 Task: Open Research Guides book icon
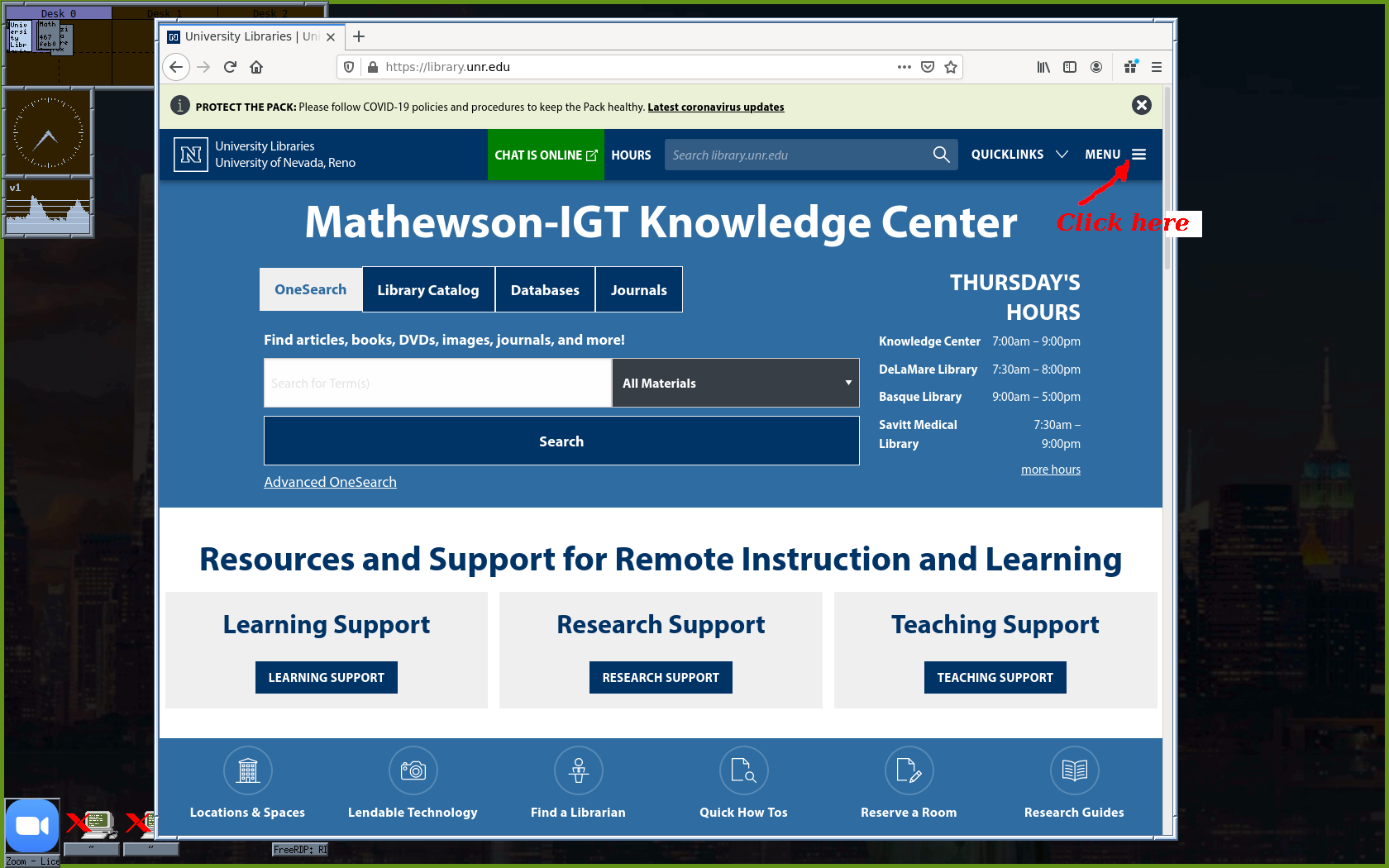(x=1074, y=770)
